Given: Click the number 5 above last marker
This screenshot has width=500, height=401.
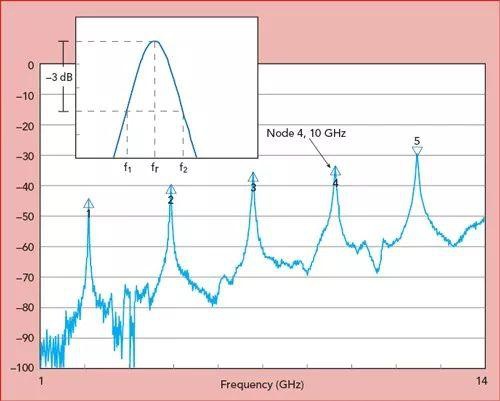Looking at the screenshot, I should pyautogui.click(x=417, y=141).
